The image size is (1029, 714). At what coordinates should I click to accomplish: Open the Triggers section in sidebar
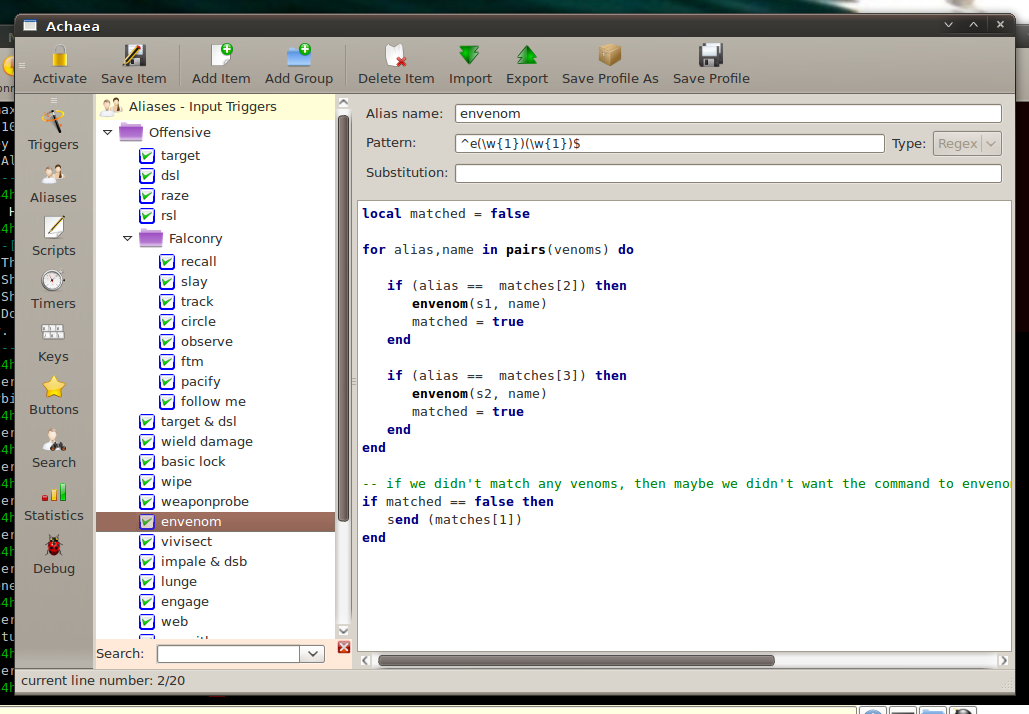click(x=53, y=131)
